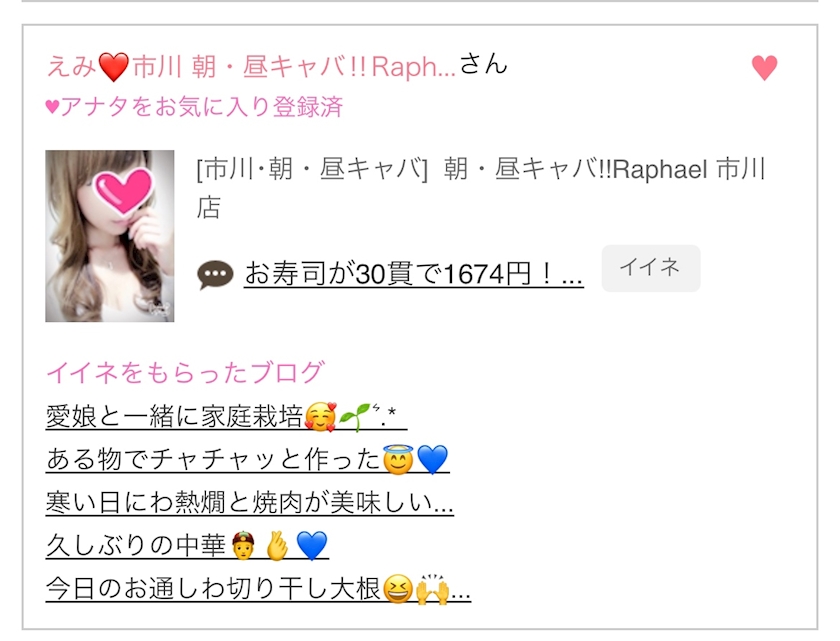Open the 愛娘と一緒に家庭栽培 blog entry
The image size is (840, 641).
coord(226,417)
